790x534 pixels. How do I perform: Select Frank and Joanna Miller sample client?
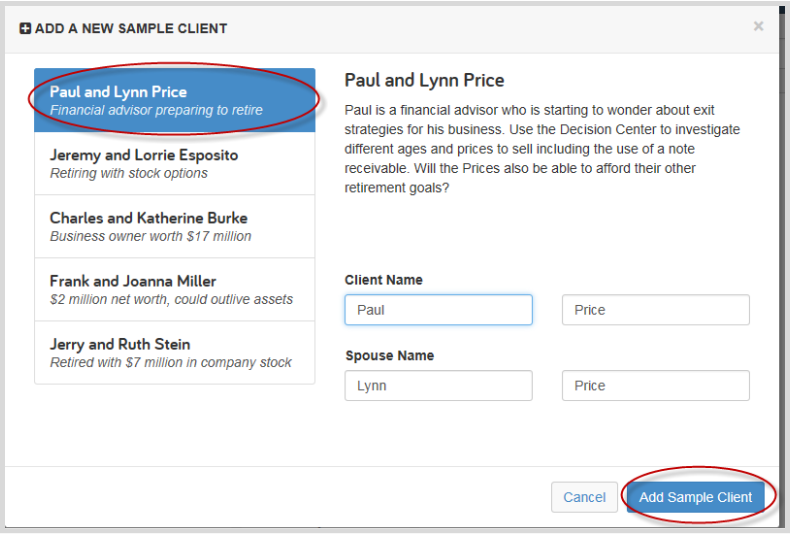[x=175, y=290]
